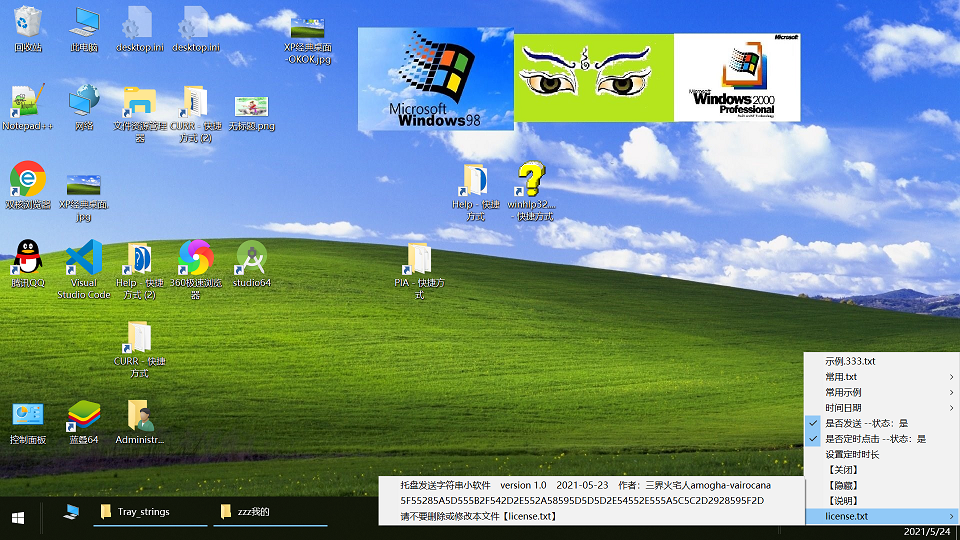This screenshot has height=540, width=960.
Task: Open the Administrator user folder icon
Action: coord(140,422)
